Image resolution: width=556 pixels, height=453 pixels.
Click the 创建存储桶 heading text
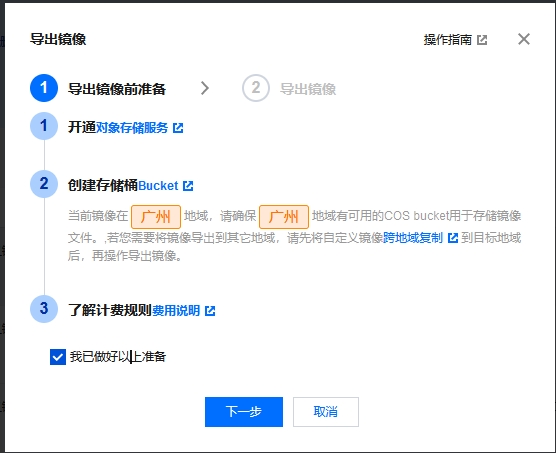coord(103,185)
